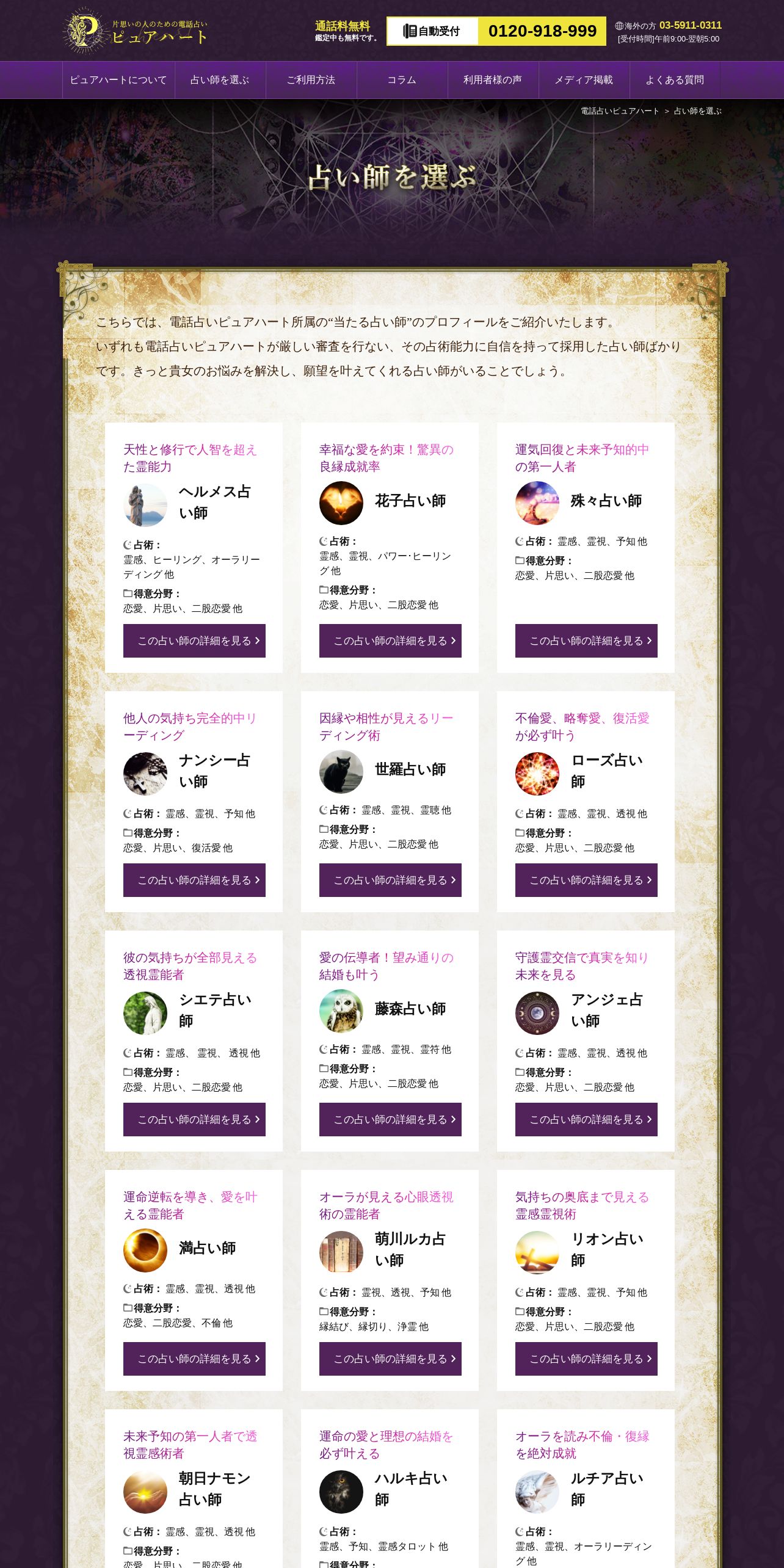Click 藤森占い師 owl avatar

(341, 1011)
